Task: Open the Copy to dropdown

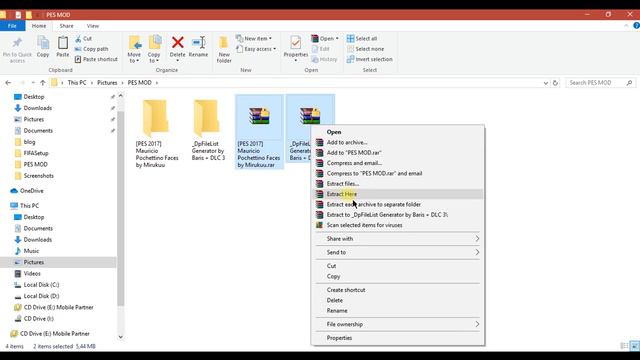Action: pos(154,49)
